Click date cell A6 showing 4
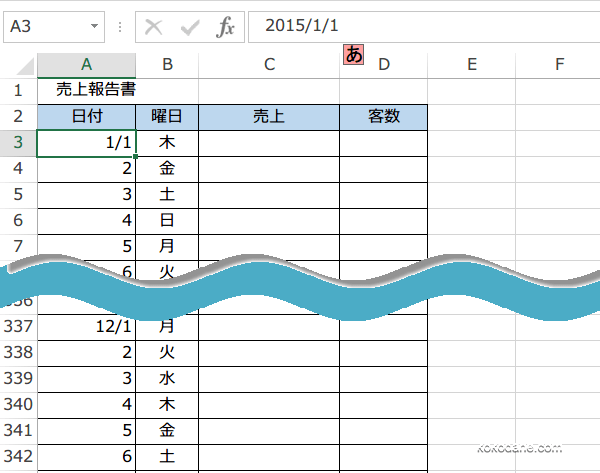 tap(86, 221)
